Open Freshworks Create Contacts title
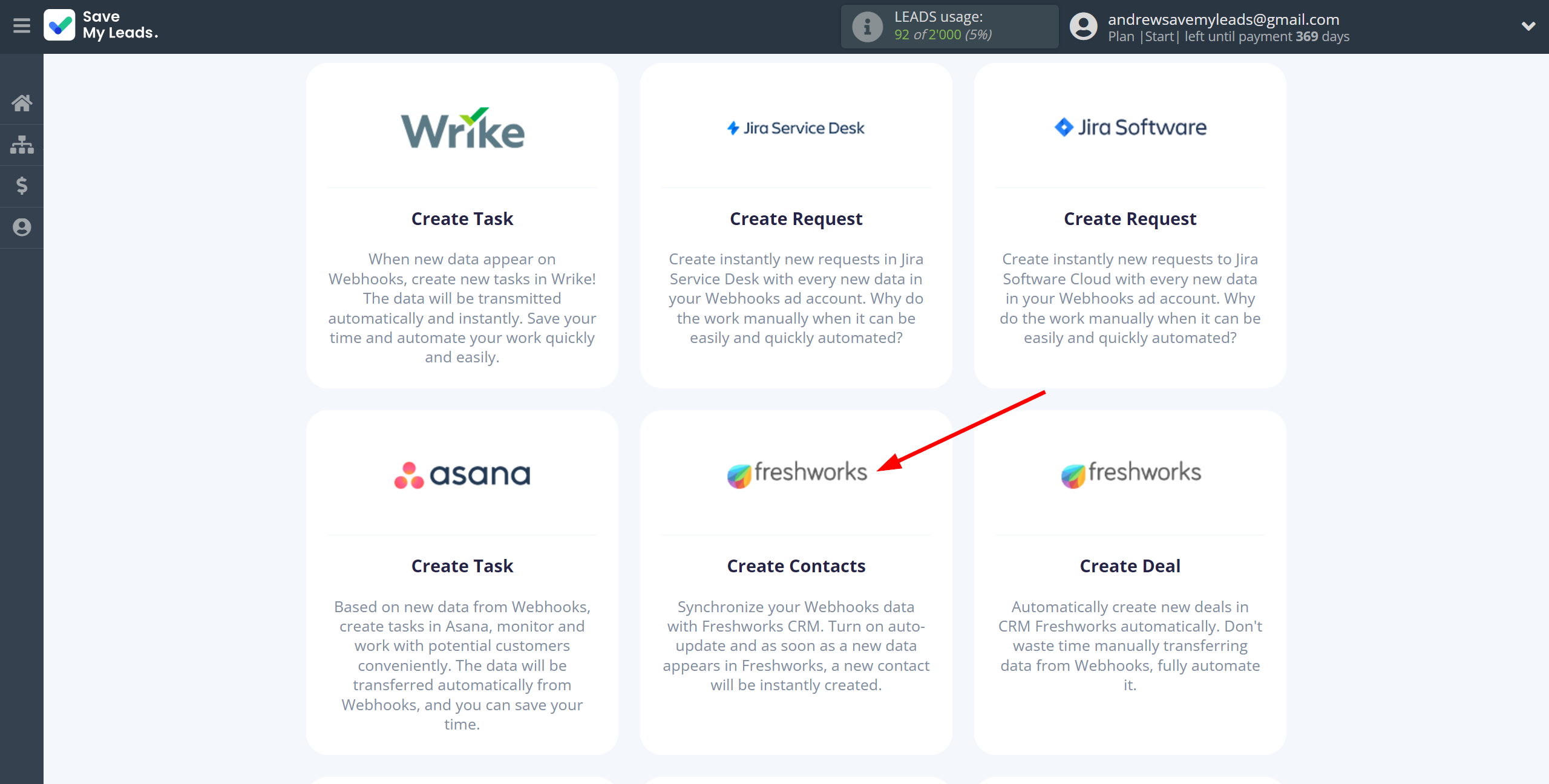 [x=796, y=566]
